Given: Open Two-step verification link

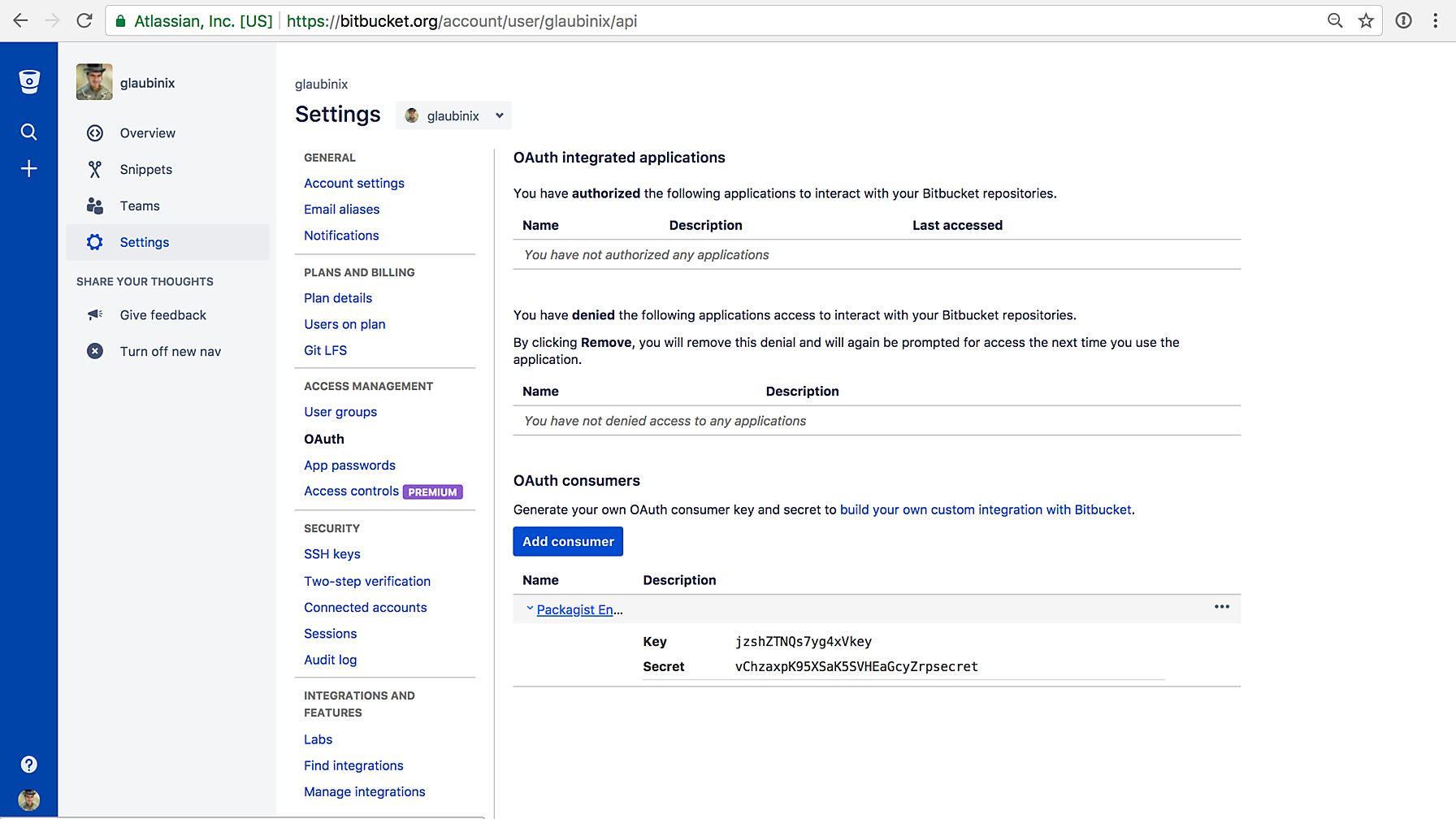Looking at the screenshot, I should [x=367, y=582].
